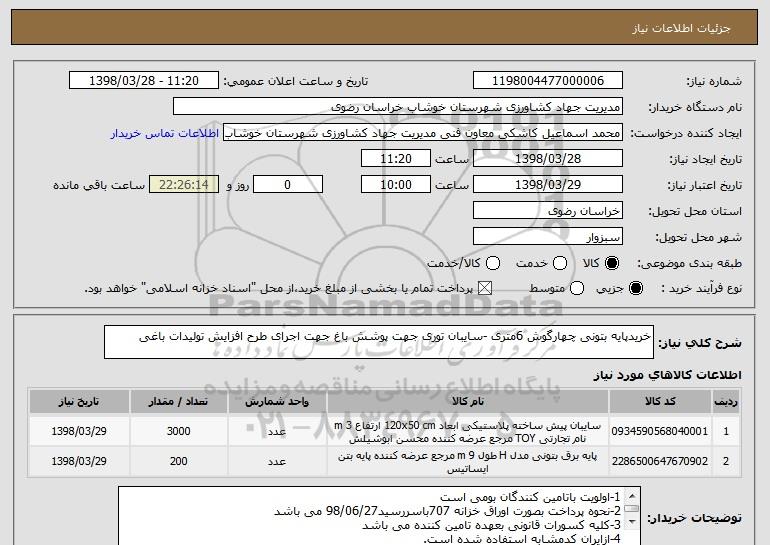Image resolution: width=770 pixels, height=545 pixels.
Task: Click the buyer organization name field
Action: (x=398, y=107)
